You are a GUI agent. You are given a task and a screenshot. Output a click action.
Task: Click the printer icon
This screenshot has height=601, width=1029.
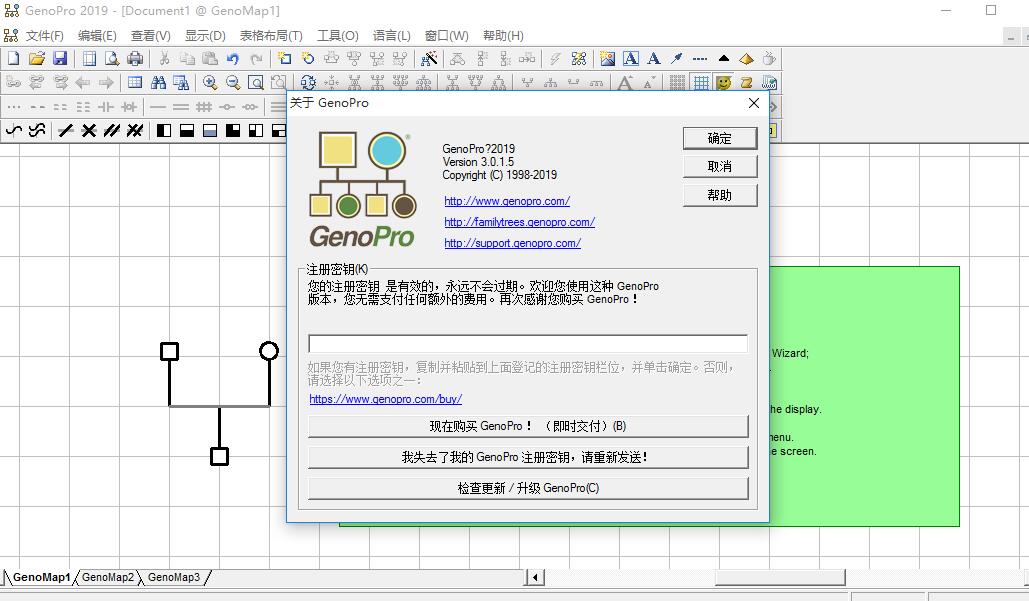point(135,59)
